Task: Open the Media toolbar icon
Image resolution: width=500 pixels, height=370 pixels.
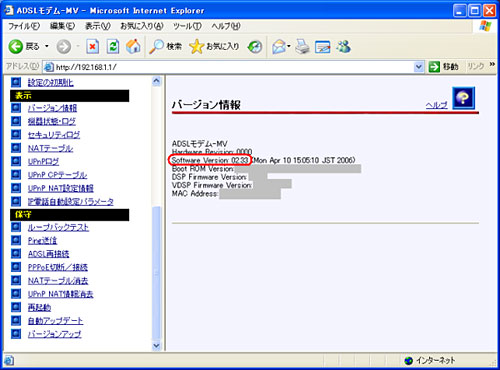Action: point(255,47)
